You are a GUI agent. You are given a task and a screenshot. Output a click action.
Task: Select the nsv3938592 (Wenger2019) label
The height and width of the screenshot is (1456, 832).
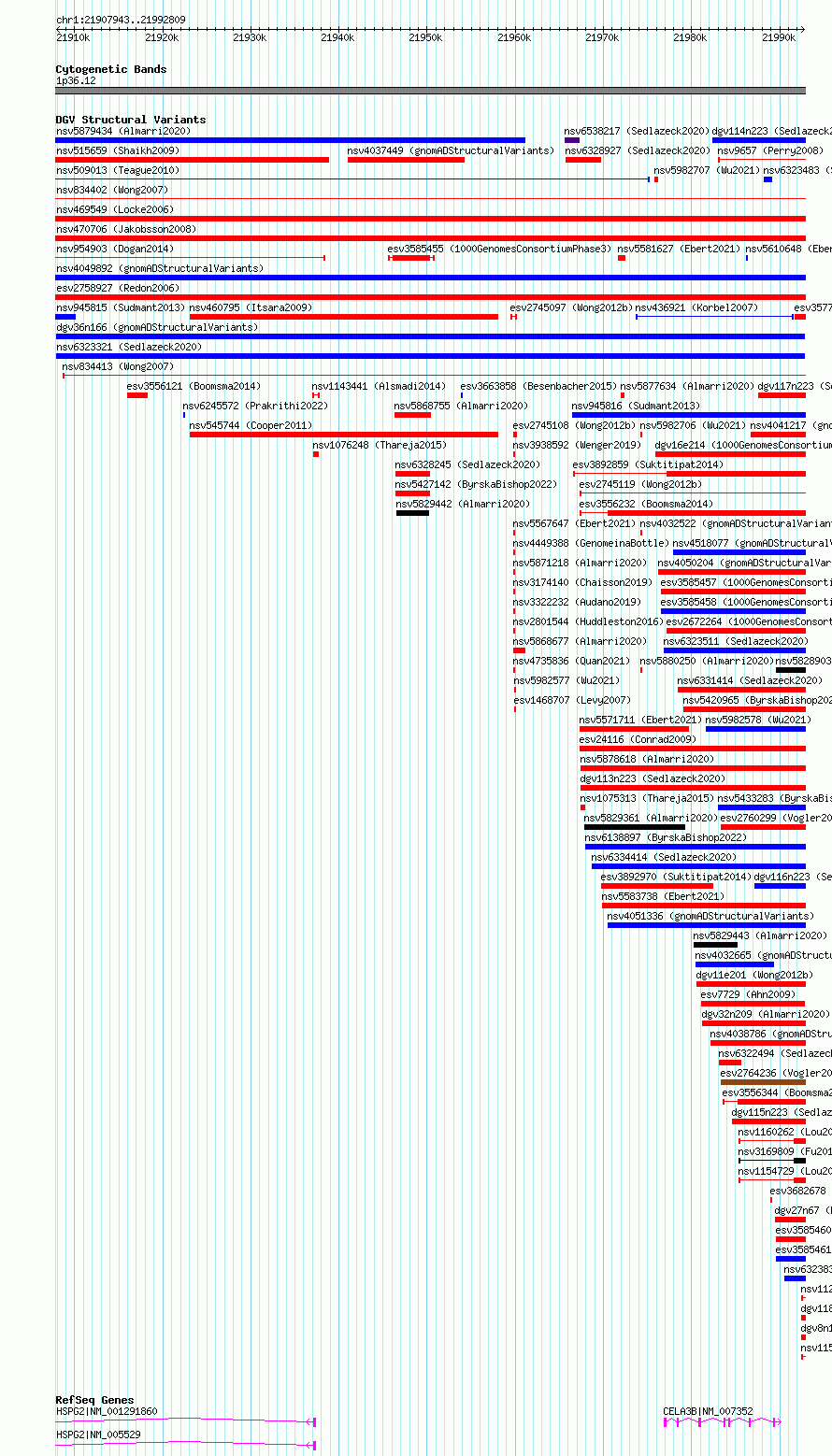(x=577, y=445)
